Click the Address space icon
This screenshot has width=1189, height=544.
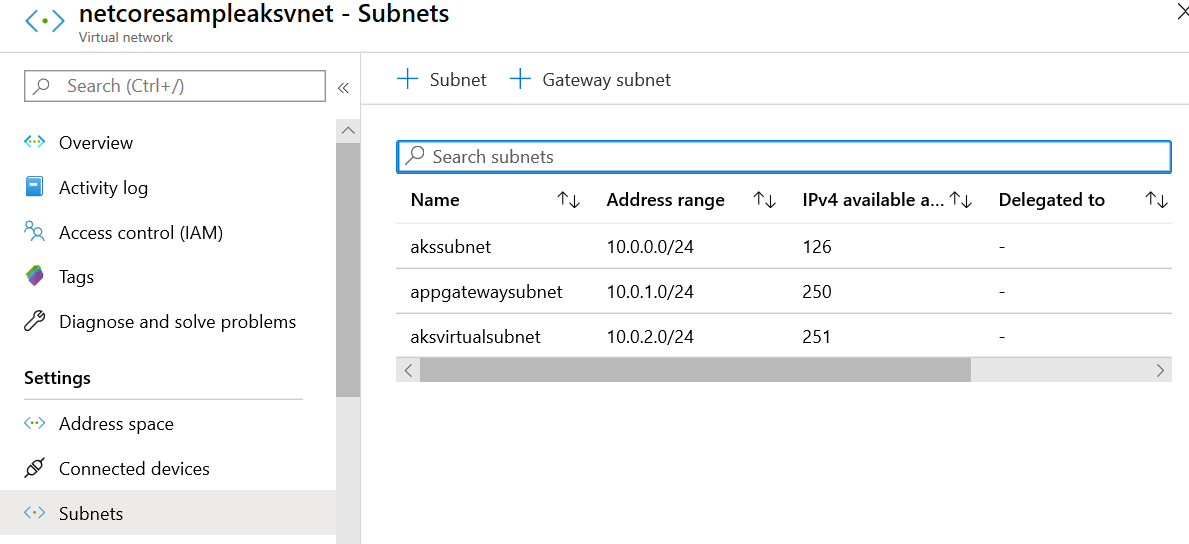[35, 423]
